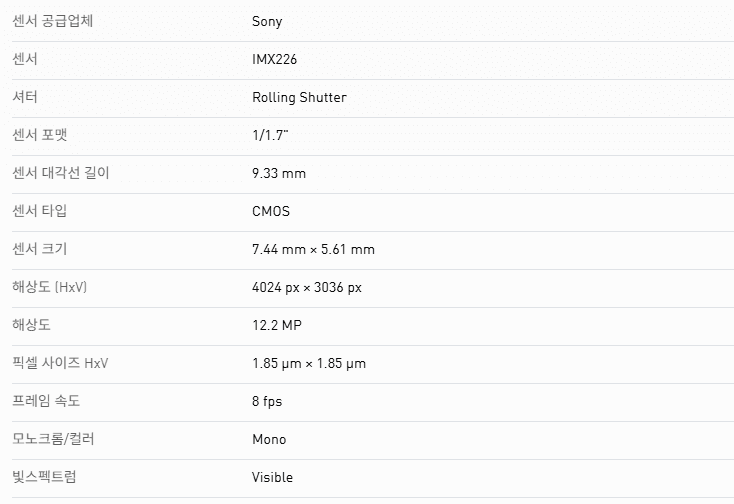Click the 7.44 mm × 5.61 mm value

pos(313,249)
